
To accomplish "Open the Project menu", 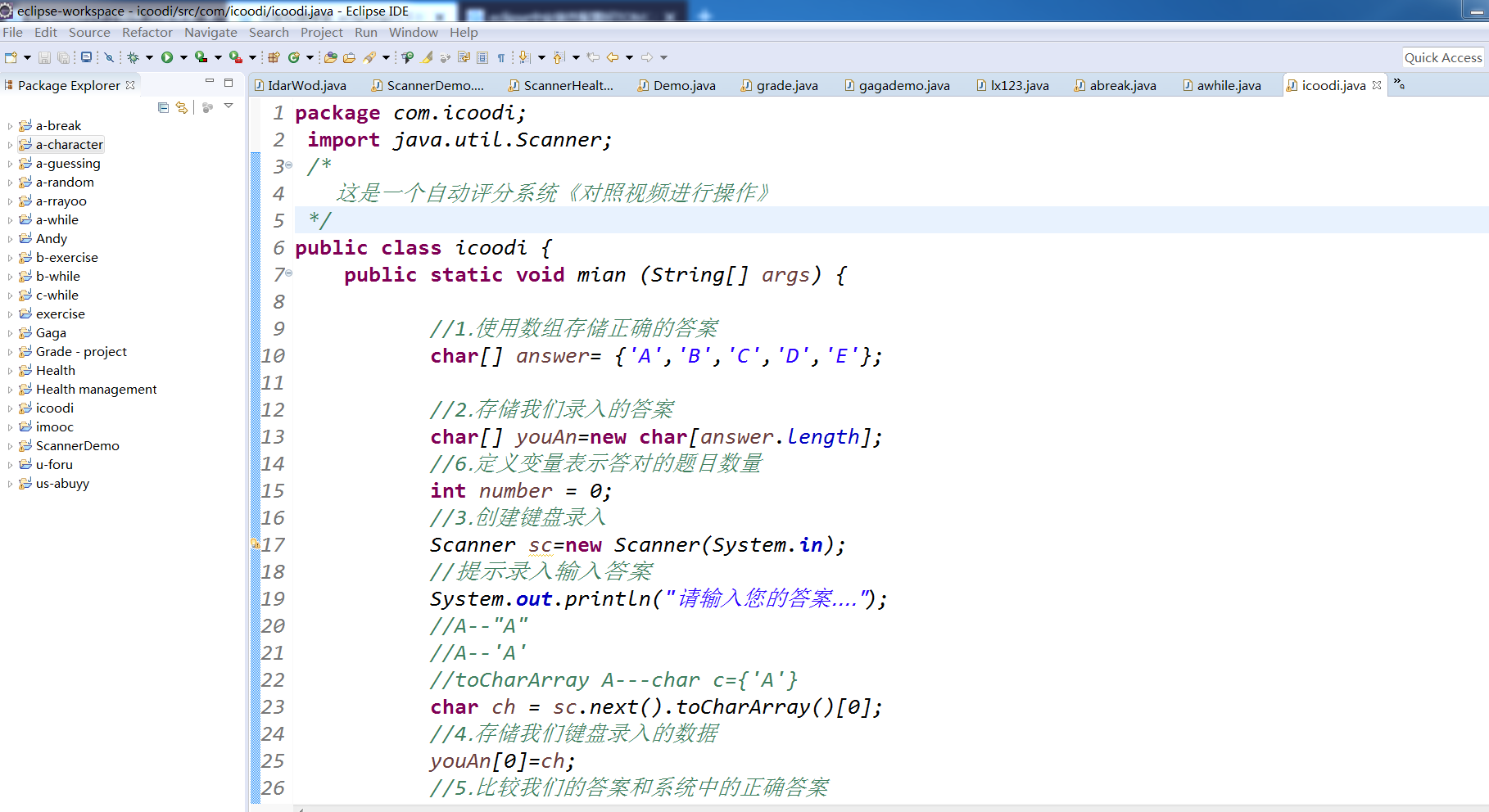I will point(322,33).
